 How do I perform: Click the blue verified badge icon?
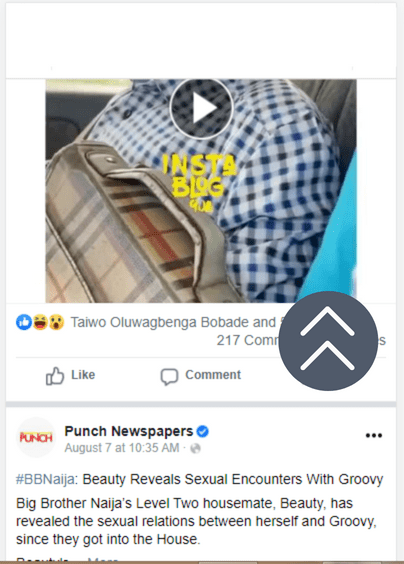click(x=203, y=431)
